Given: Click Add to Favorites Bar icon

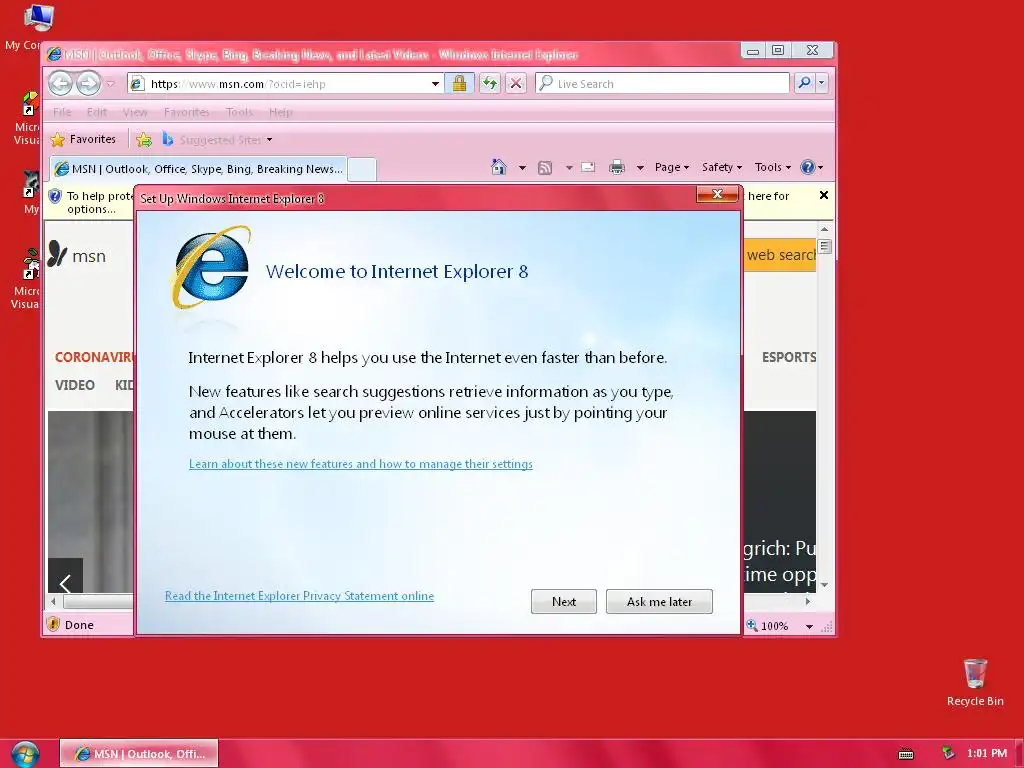Looking at the screenshot, I should [144, 140].
